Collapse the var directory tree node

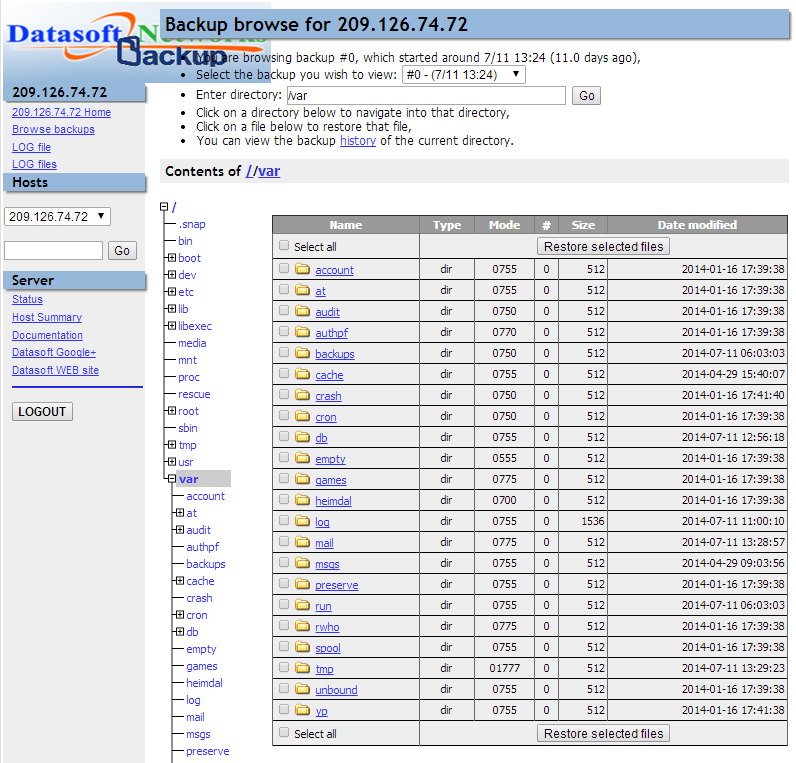tap(172, 479)
